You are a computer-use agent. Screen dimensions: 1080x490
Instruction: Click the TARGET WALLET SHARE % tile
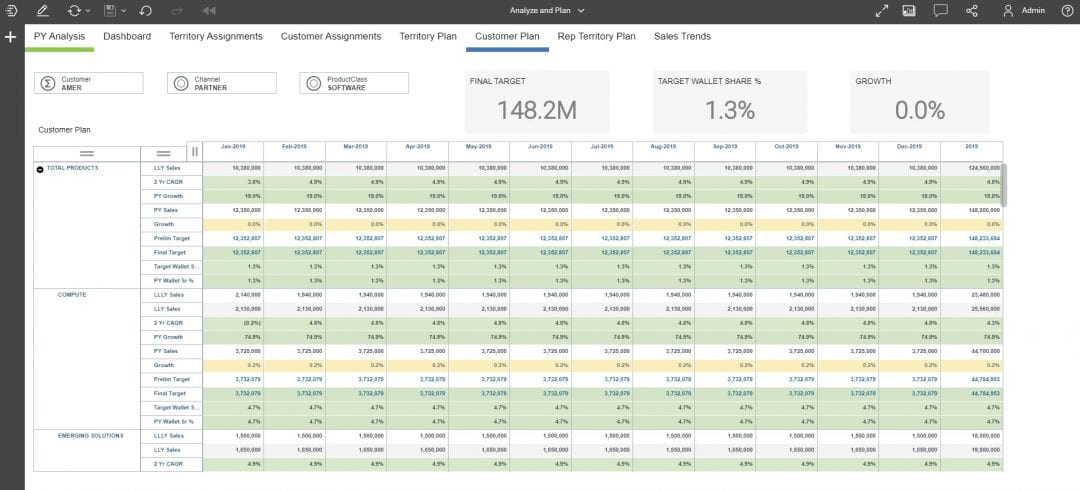coord(730,102)
